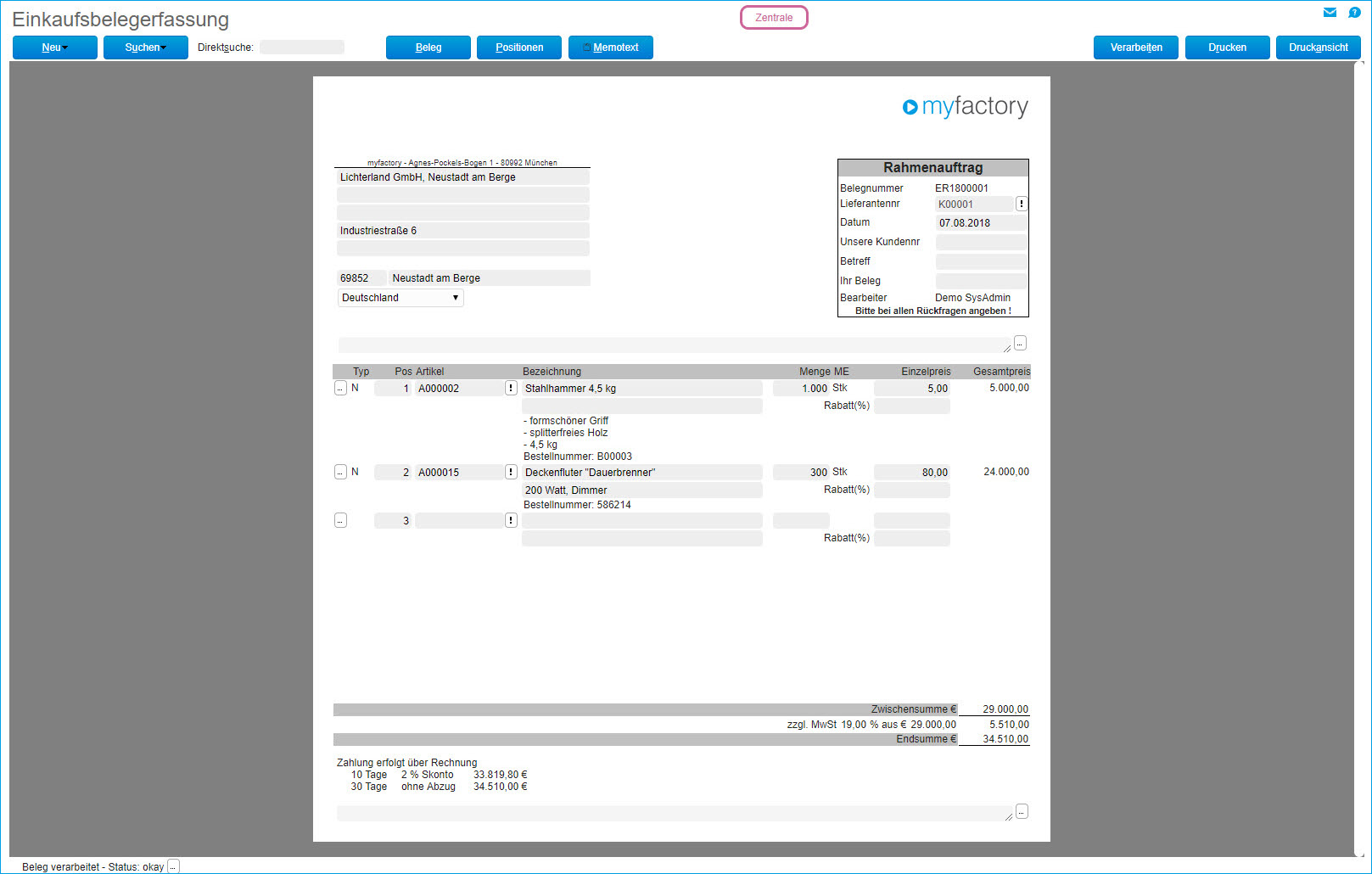Open article details for A000015
This screenshot has width=1372, height=874.
tap(511, 472)
